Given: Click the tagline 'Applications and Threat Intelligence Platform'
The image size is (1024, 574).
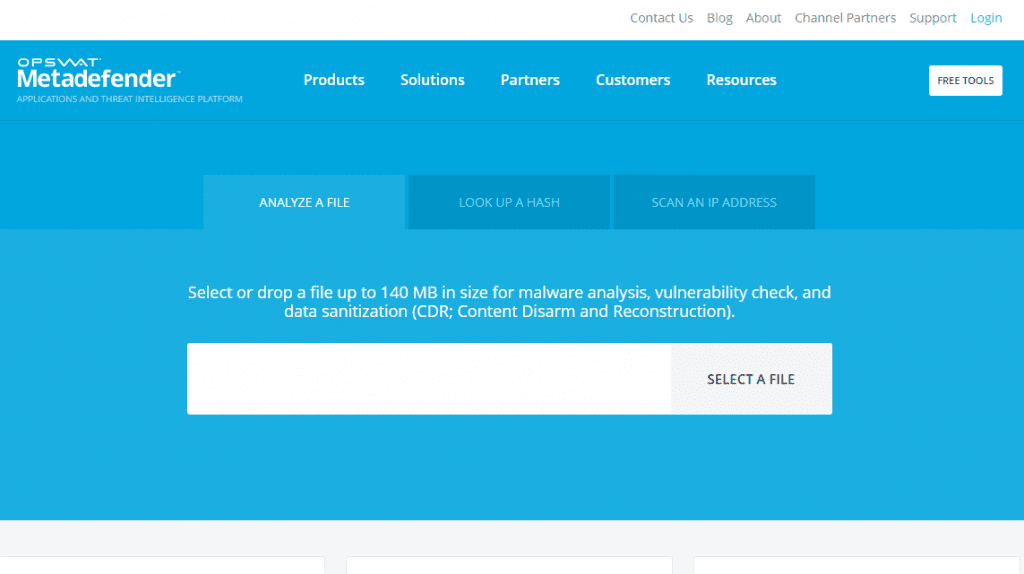Looking at the screenshot, I should (129, 99).
